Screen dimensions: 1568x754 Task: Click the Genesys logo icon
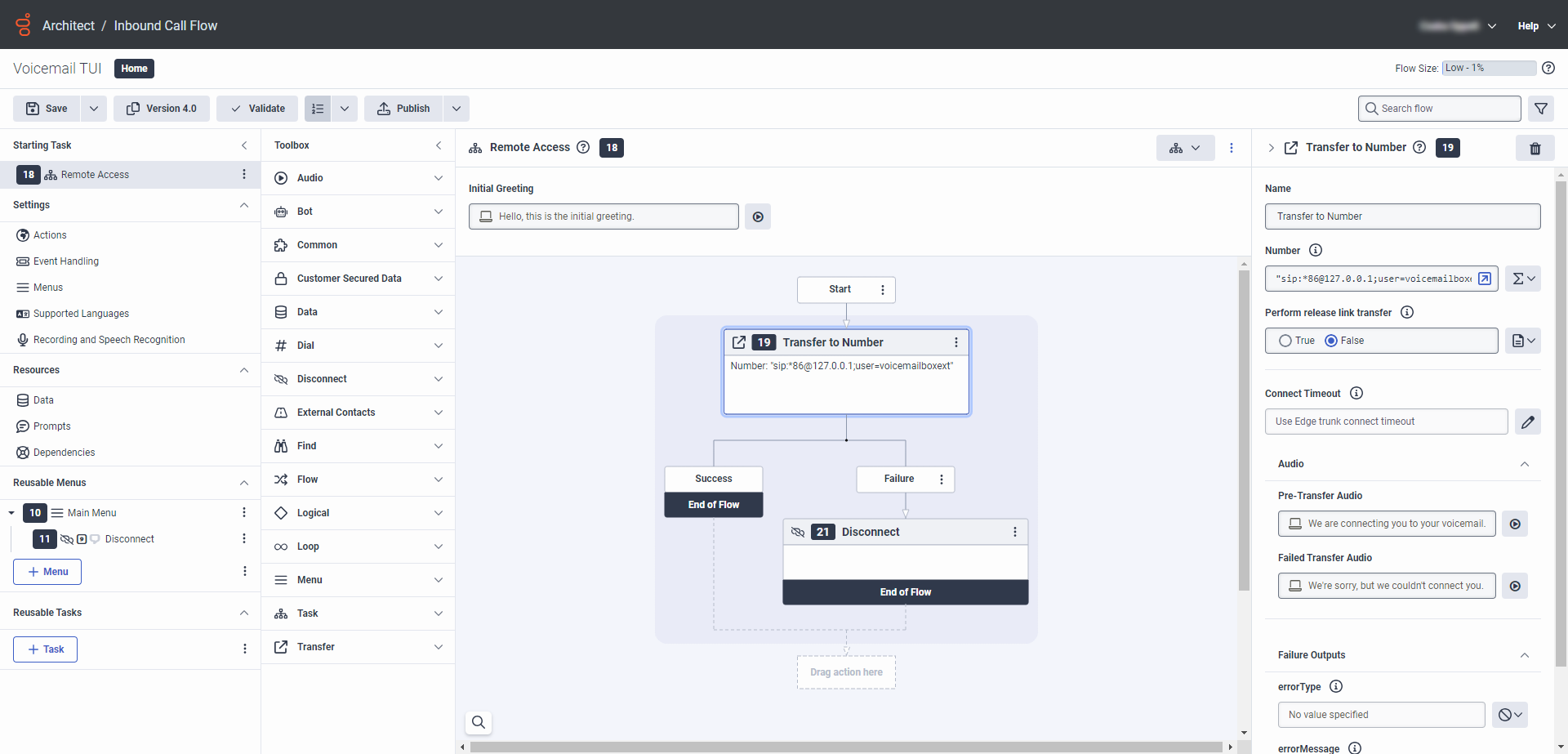(24, 25)
